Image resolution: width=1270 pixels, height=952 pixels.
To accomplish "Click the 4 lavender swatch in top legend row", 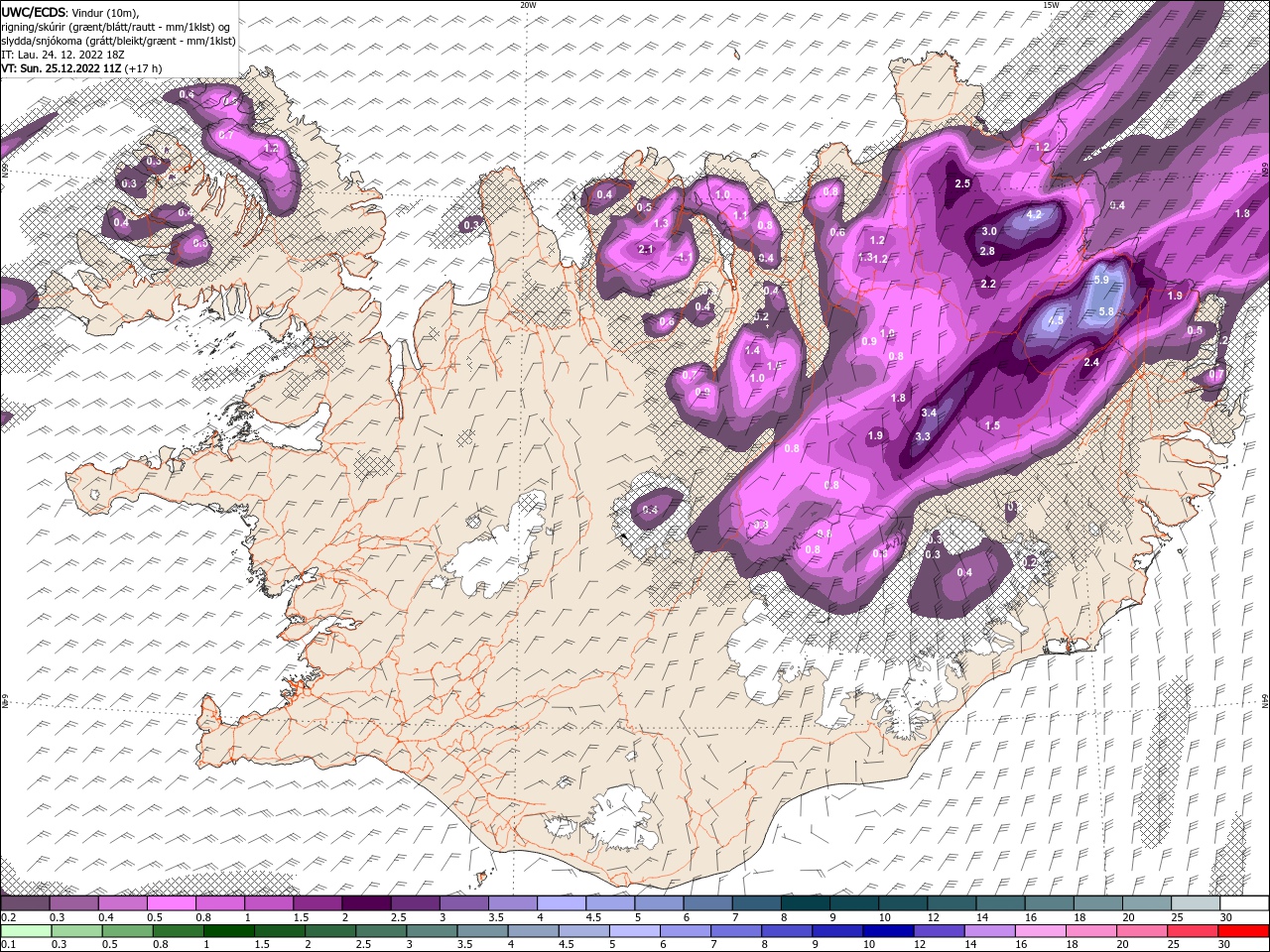I will [x=561, y=903].
